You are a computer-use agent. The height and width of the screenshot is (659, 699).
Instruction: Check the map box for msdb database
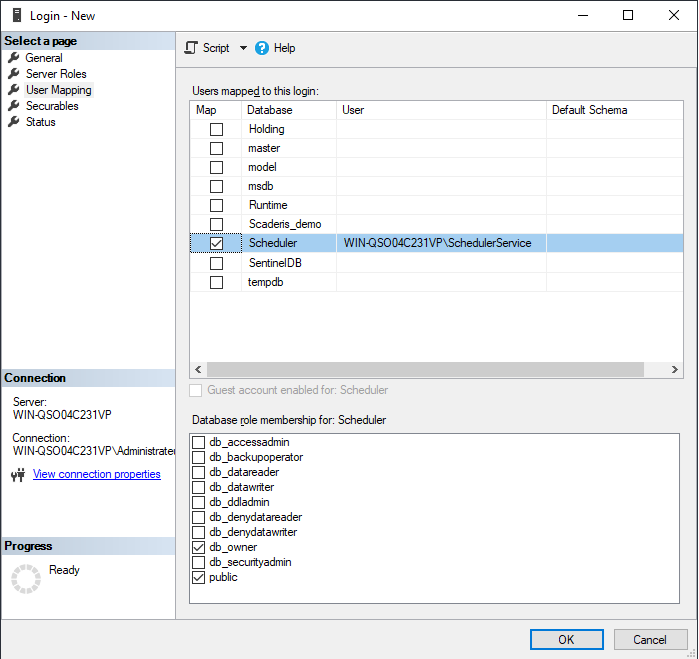tap(216, 186)
